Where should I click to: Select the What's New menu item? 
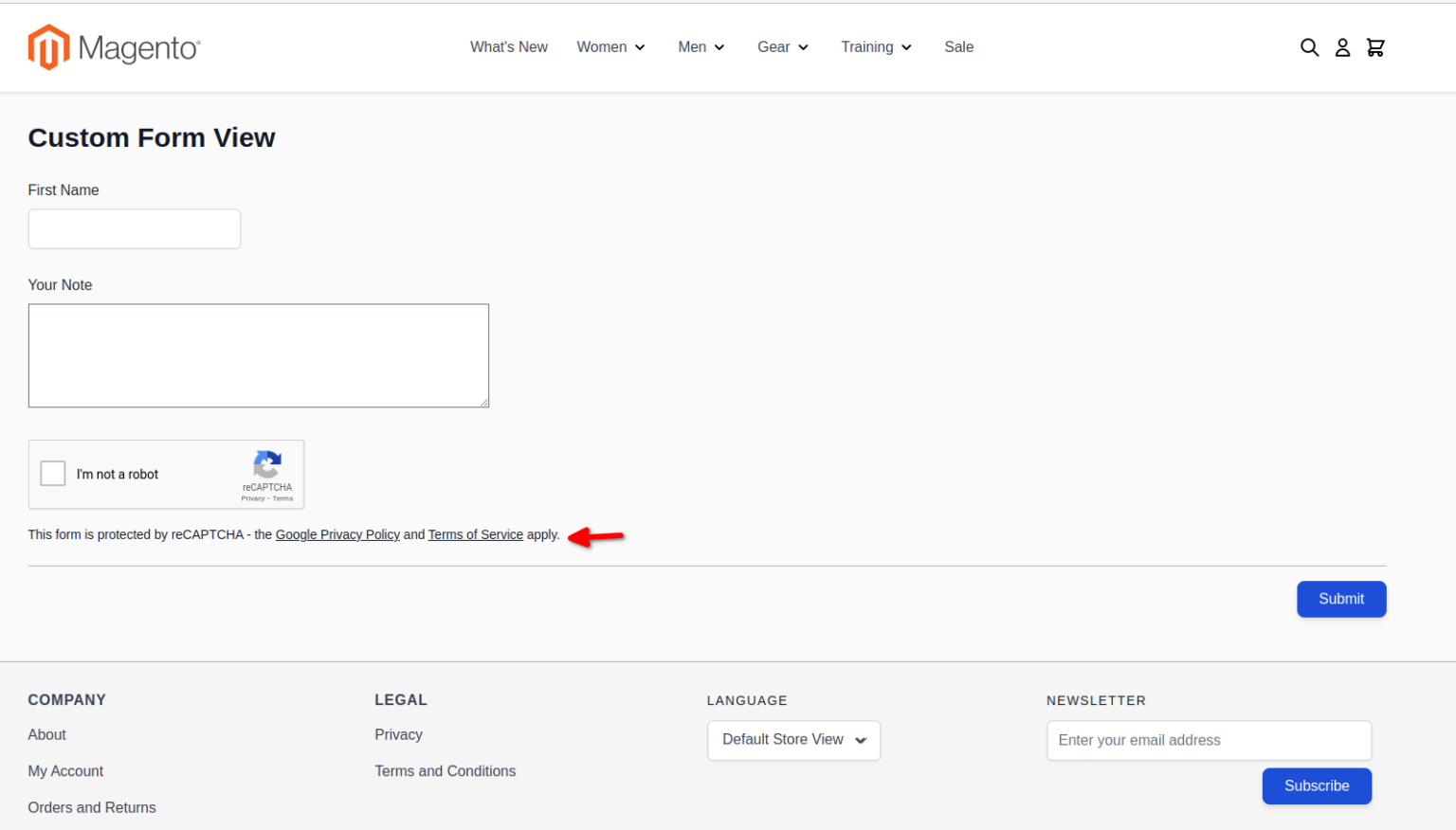click(x=509, y=46)
